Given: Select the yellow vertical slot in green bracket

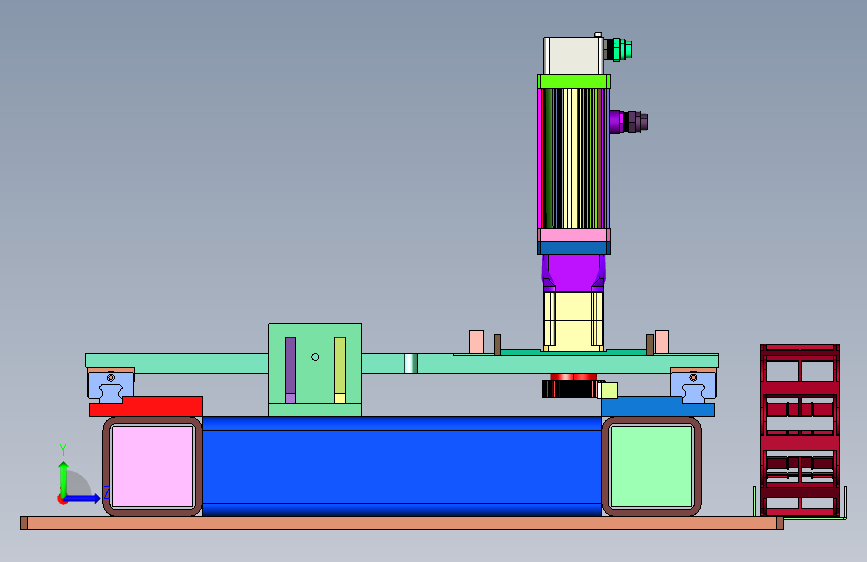Looking at the screenshot, I should coord(340,370).
